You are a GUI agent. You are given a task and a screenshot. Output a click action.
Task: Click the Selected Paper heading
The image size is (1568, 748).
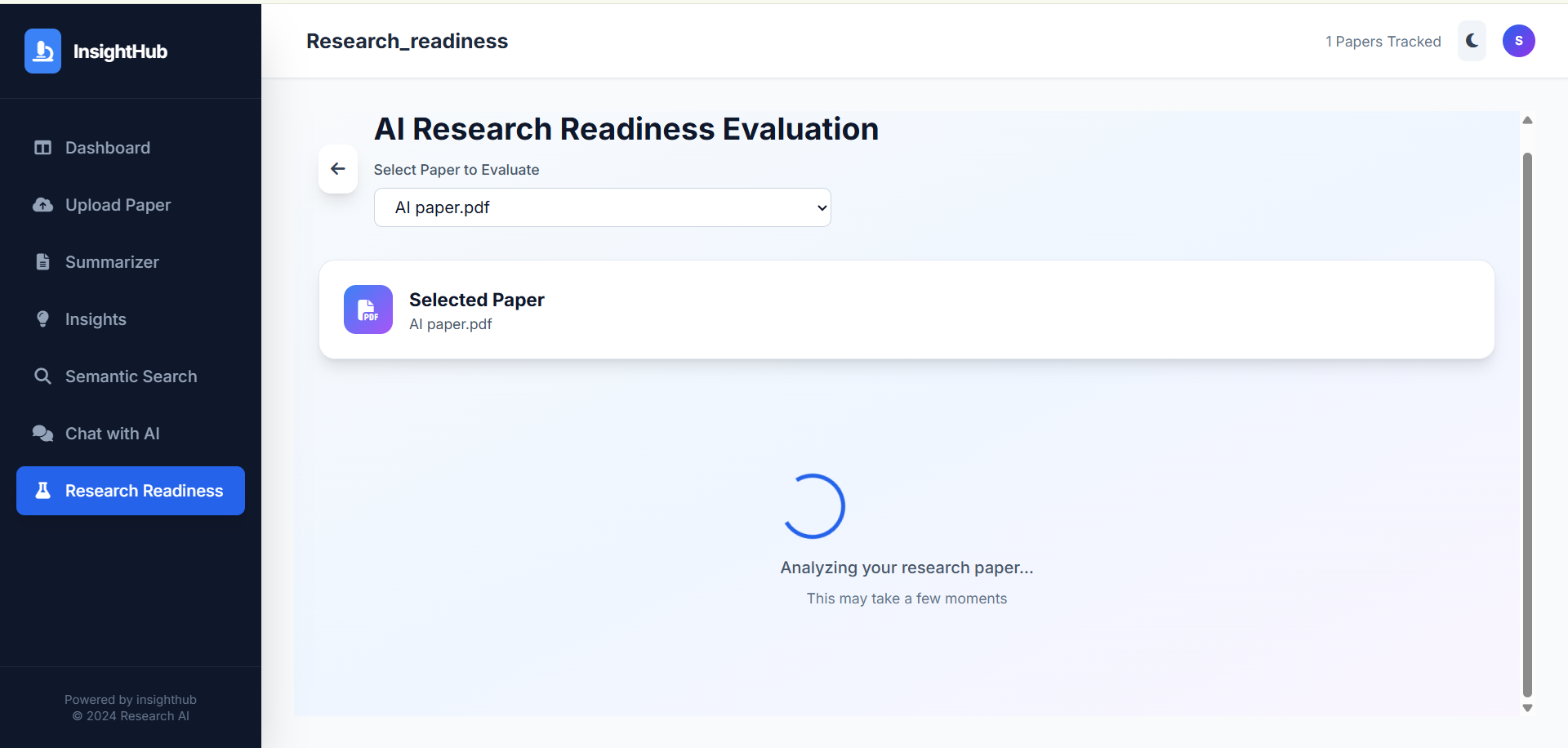(476, 300)
